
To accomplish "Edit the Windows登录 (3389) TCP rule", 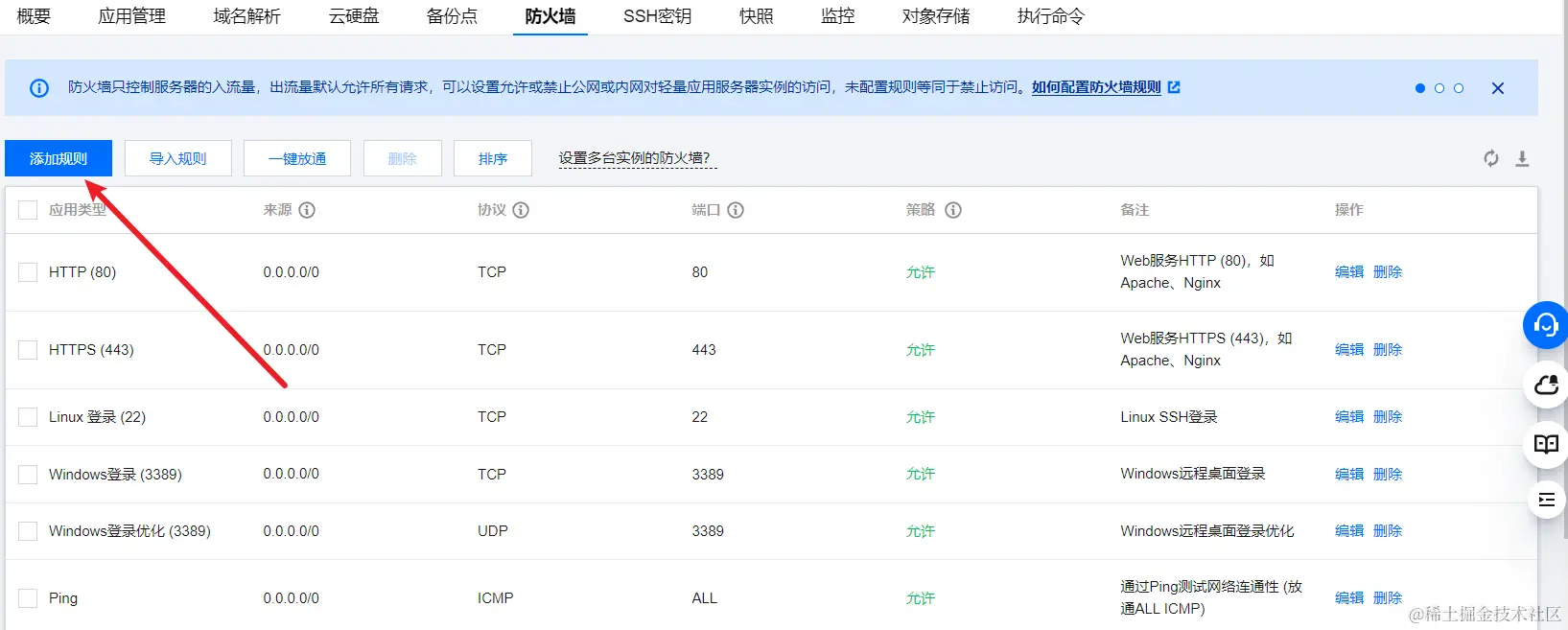I will click(x=1349, y=475).
